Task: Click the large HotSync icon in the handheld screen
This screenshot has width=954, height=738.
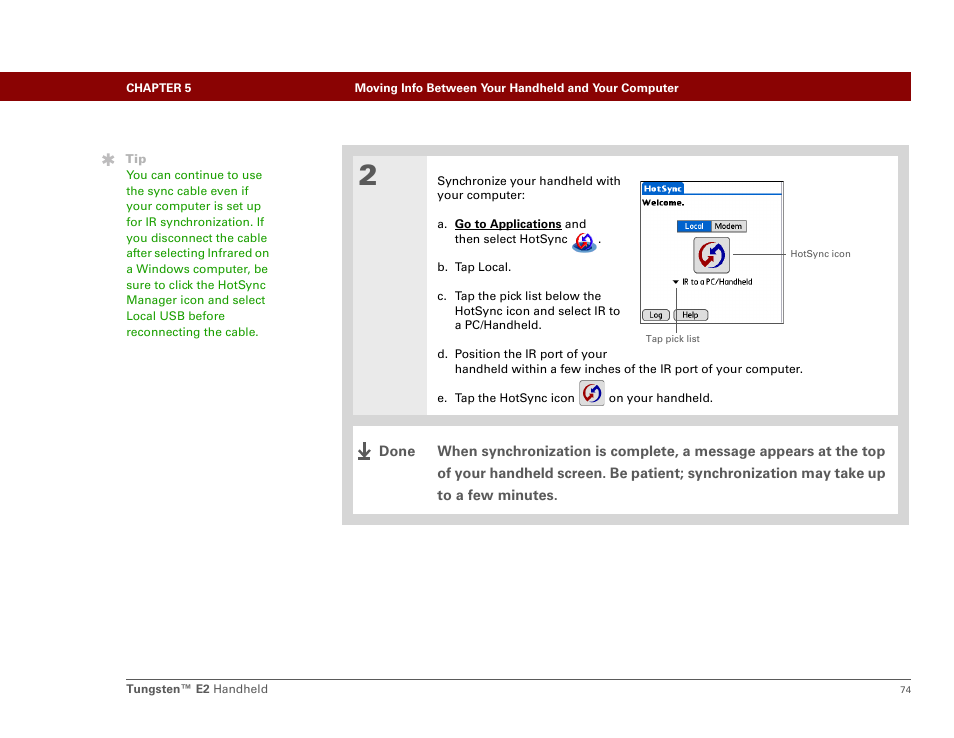Action: coord(711,255)
